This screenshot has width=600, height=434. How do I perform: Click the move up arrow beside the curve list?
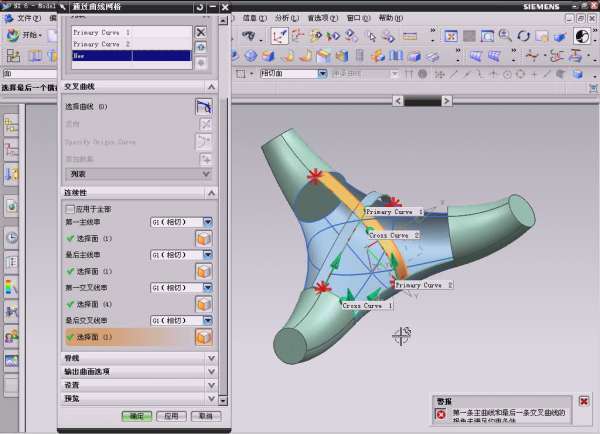(x=201, y=47)
